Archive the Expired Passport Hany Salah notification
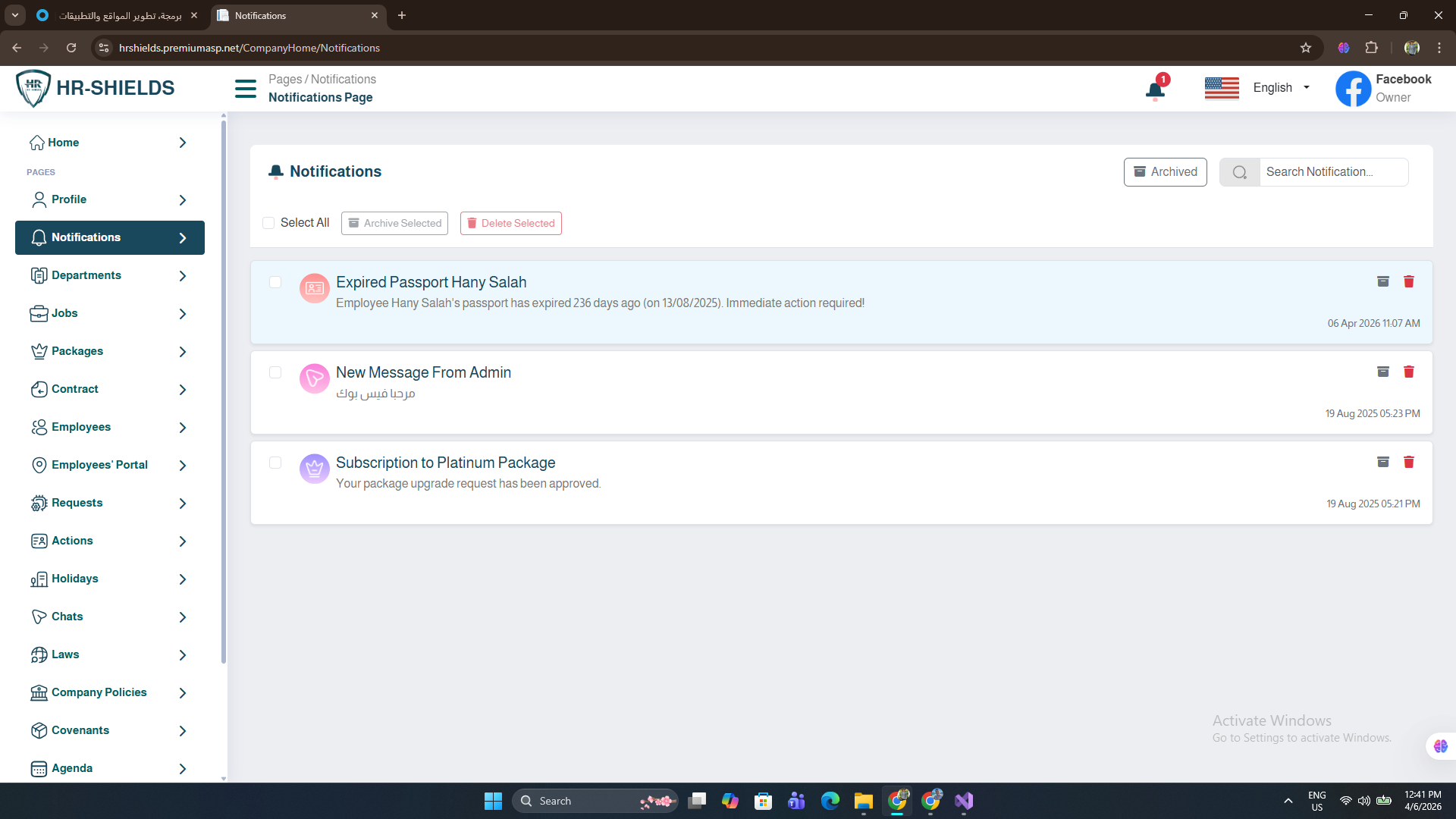The width and height of the screenshot is (1456, 819). pos(1382,281)
